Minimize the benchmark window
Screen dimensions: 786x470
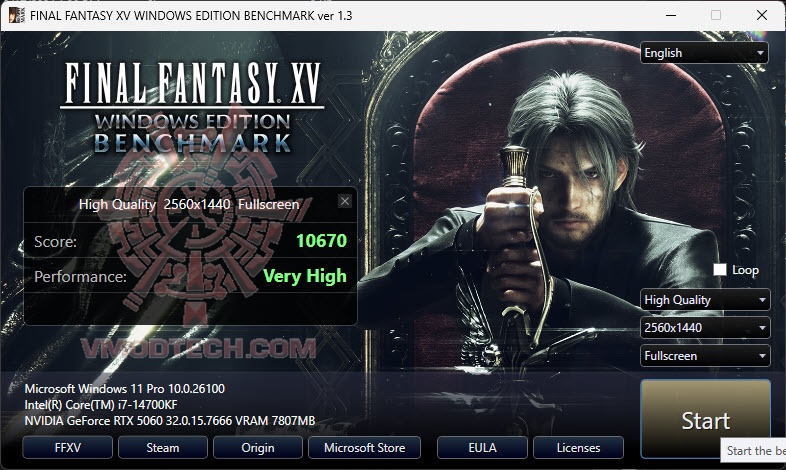[671, 15]
